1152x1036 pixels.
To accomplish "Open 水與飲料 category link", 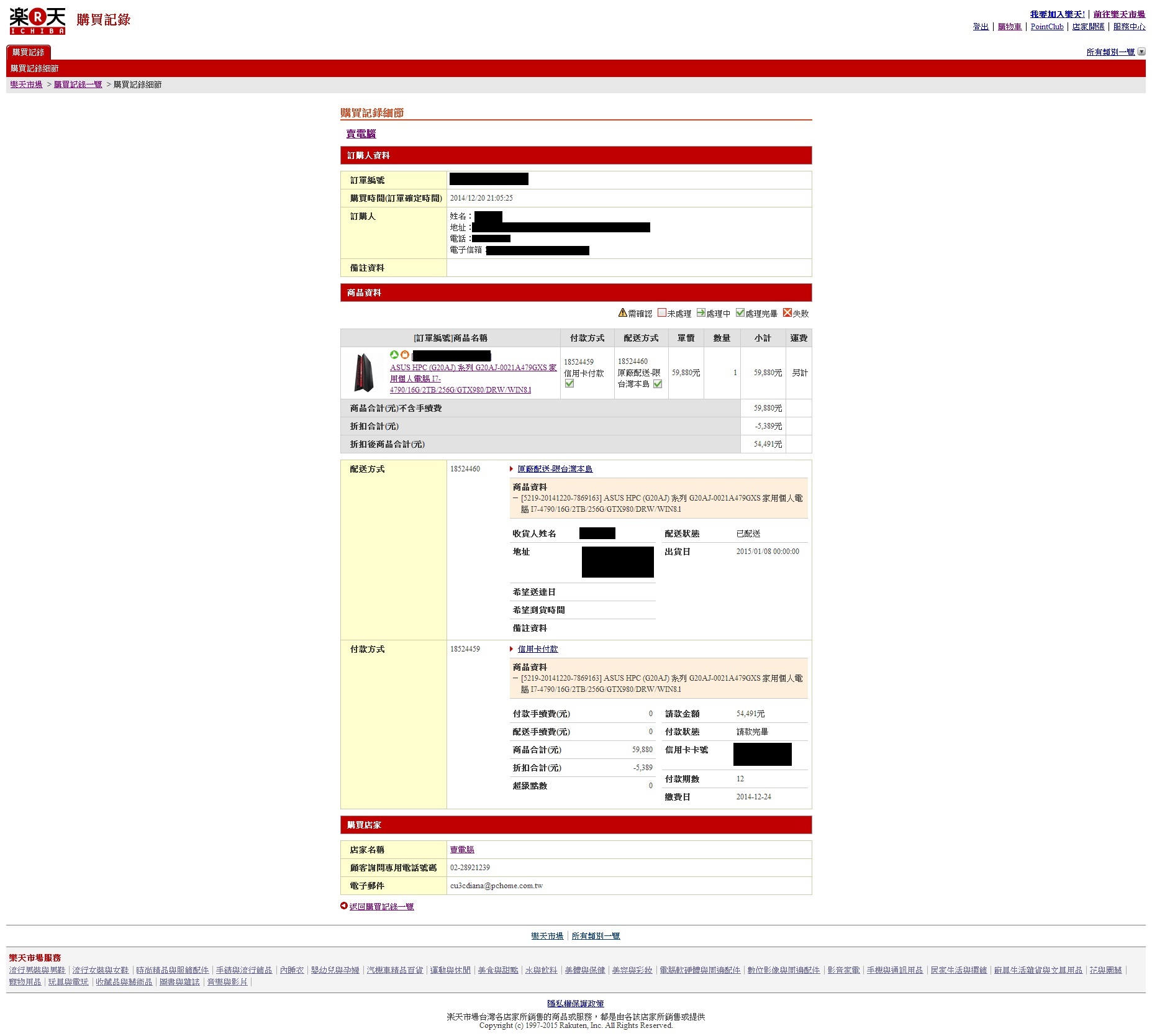I will 542,970.
